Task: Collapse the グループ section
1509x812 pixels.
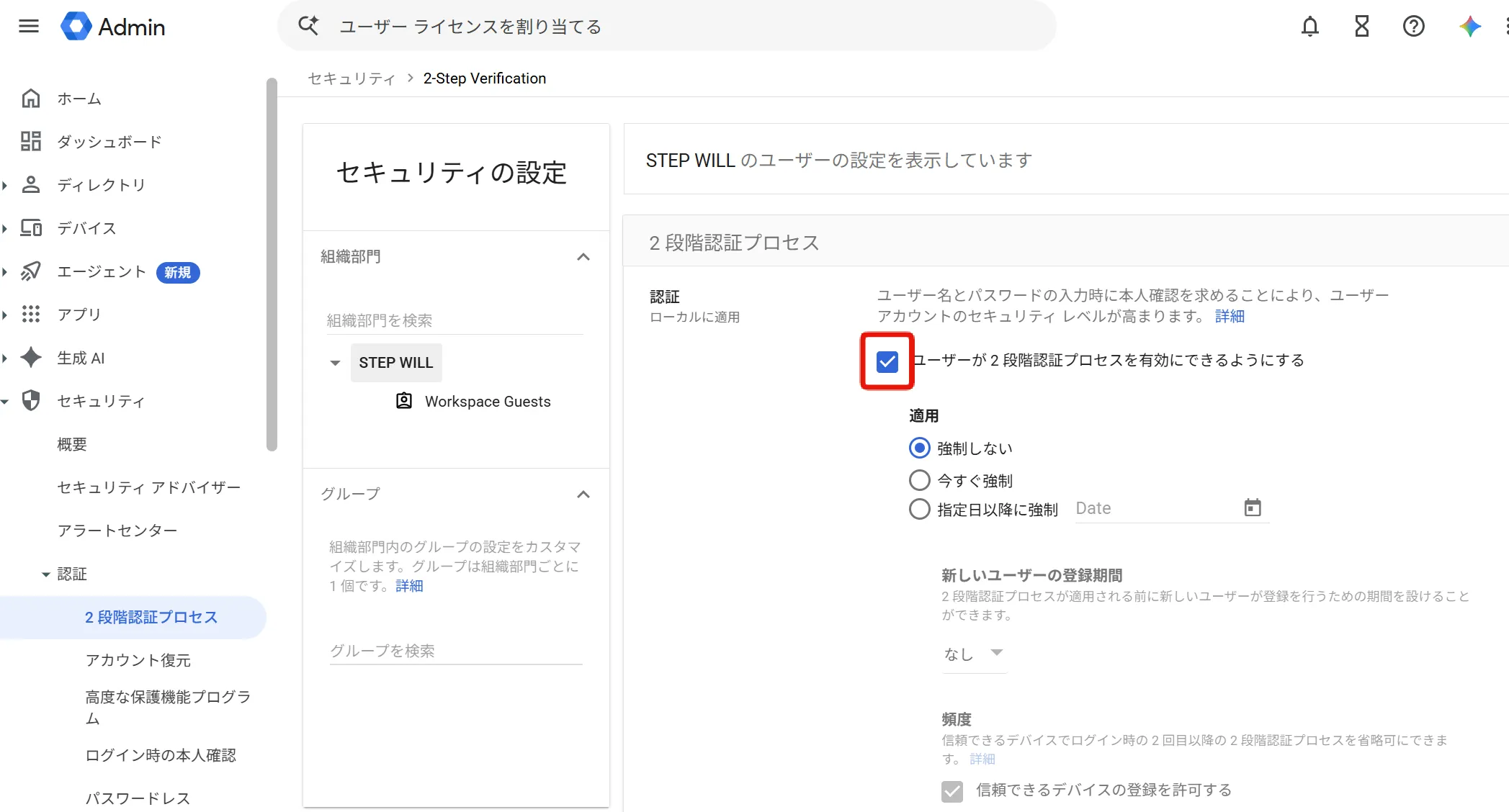Action: [583, 494]
